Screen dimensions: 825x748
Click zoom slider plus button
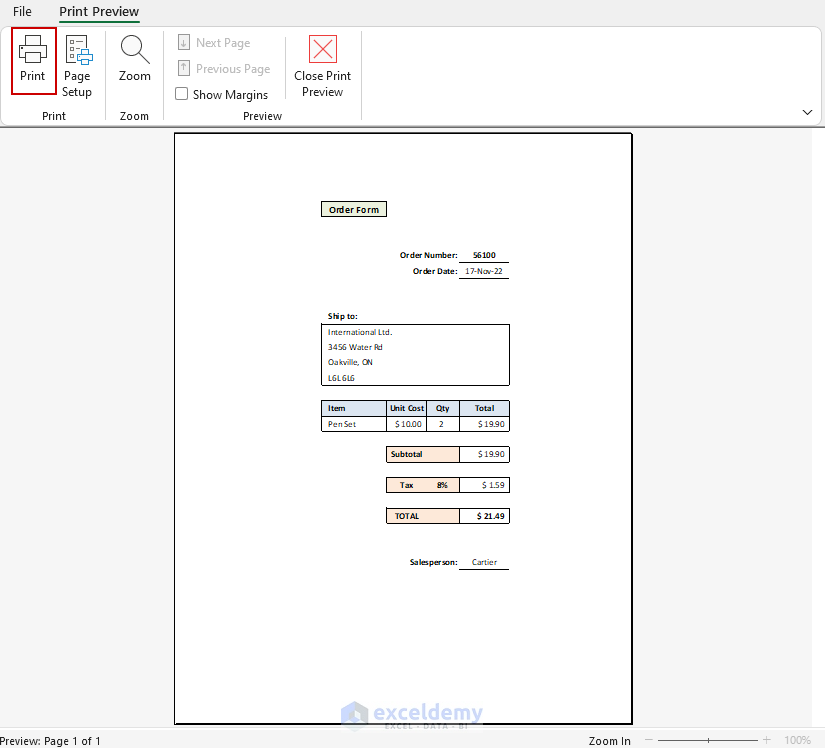point(767,740)
